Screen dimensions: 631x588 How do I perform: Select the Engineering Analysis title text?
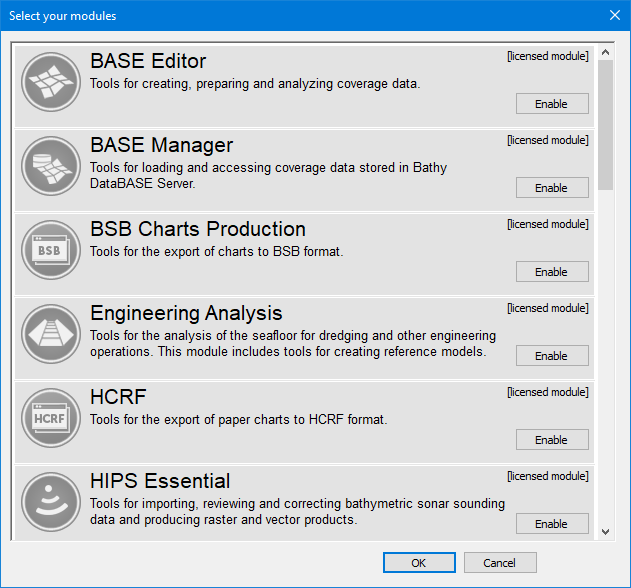tap(186, 313)
